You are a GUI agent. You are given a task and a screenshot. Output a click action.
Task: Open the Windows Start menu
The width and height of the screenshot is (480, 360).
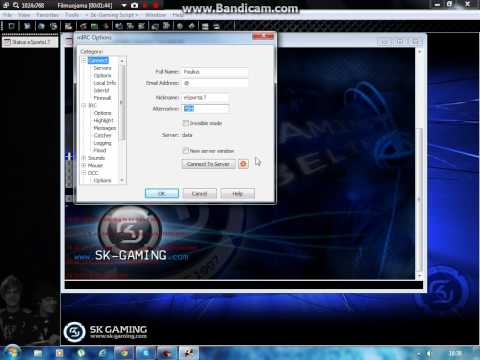[x=11, y=353]
